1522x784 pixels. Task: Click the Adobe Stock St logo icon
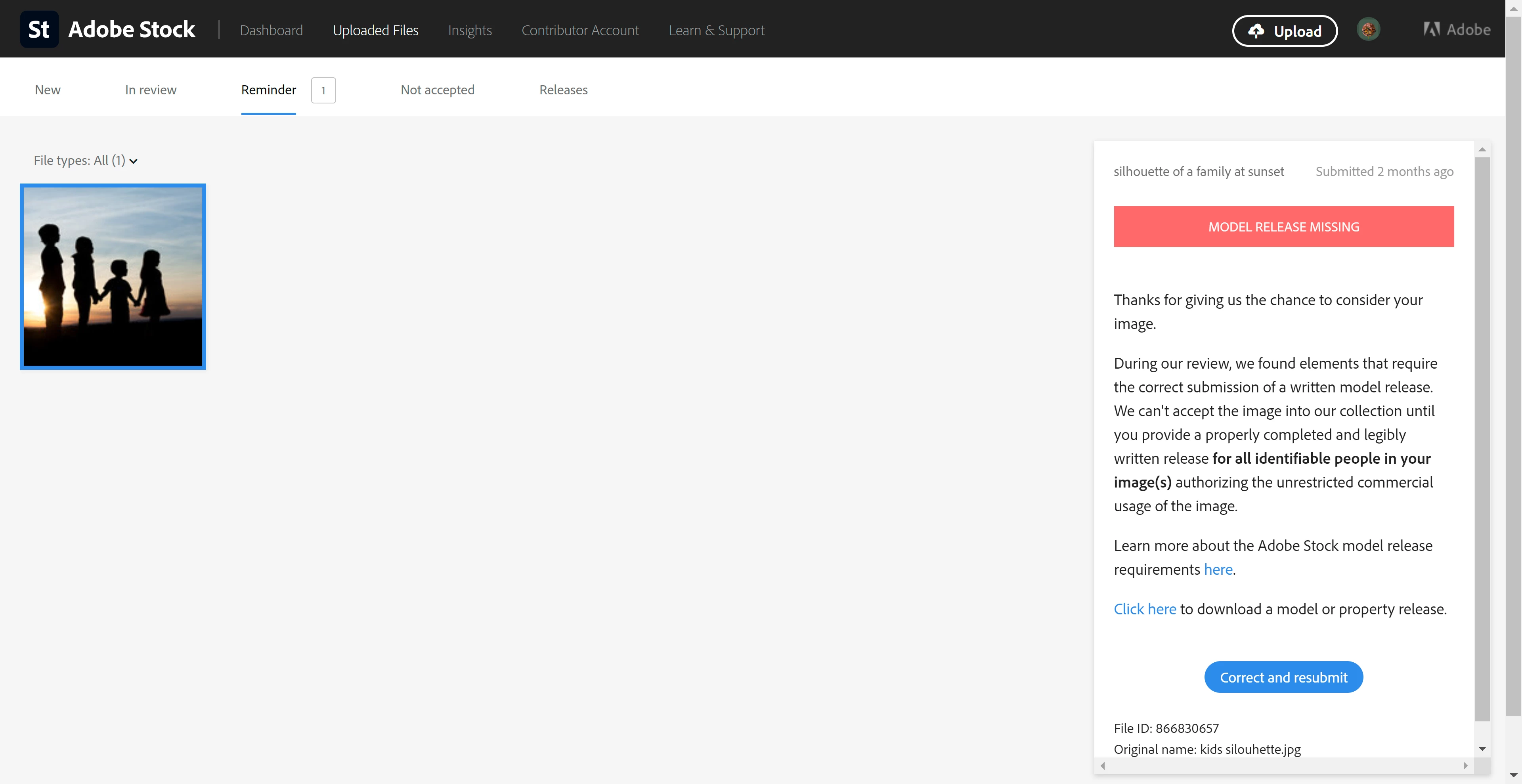39,29
